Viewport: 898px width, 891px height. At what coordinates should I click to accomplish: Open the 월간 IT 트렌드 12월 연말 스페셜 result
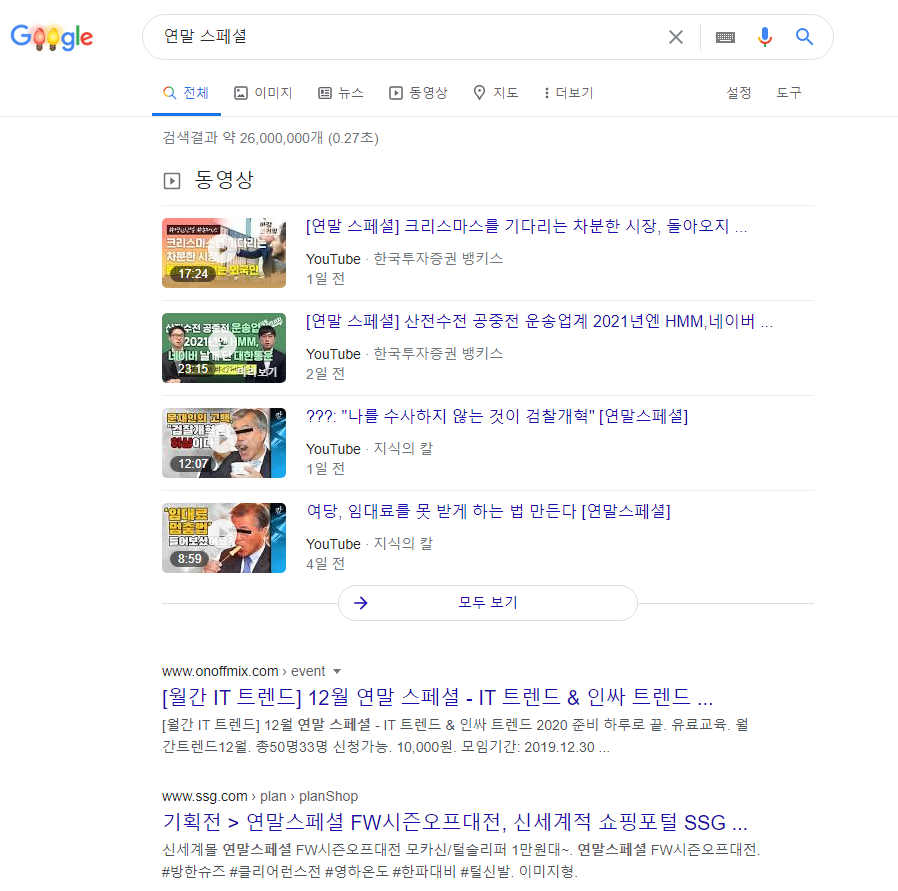click(x=438, y=697)
